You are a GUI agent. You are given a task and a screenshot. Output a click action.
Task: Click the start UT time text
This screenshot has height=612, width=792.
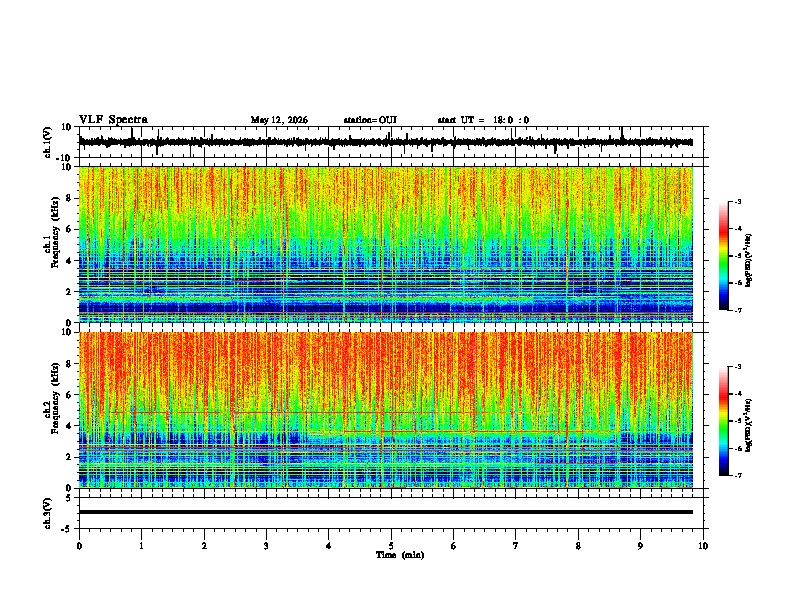[483, 120]
